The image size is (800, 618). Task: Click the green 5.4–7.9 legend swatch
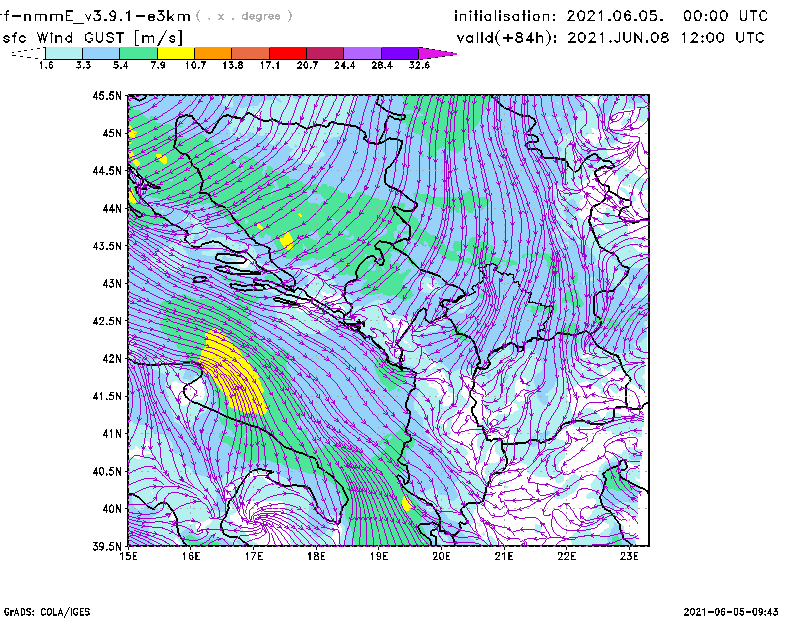[138, 53]
